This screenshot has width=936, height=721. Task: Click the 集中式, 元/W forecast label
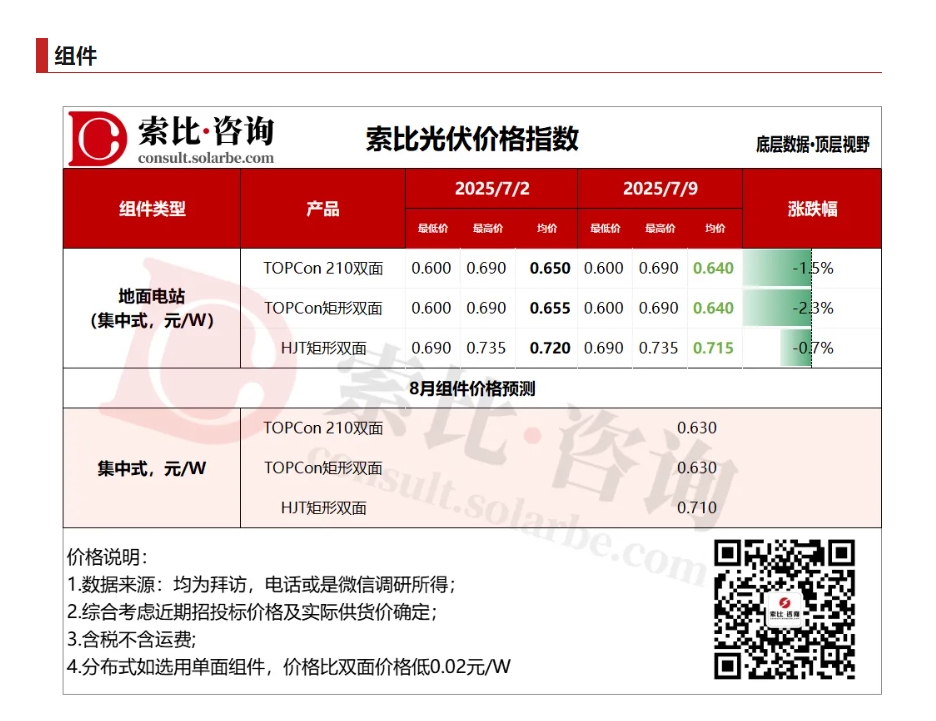click(152, 469)
